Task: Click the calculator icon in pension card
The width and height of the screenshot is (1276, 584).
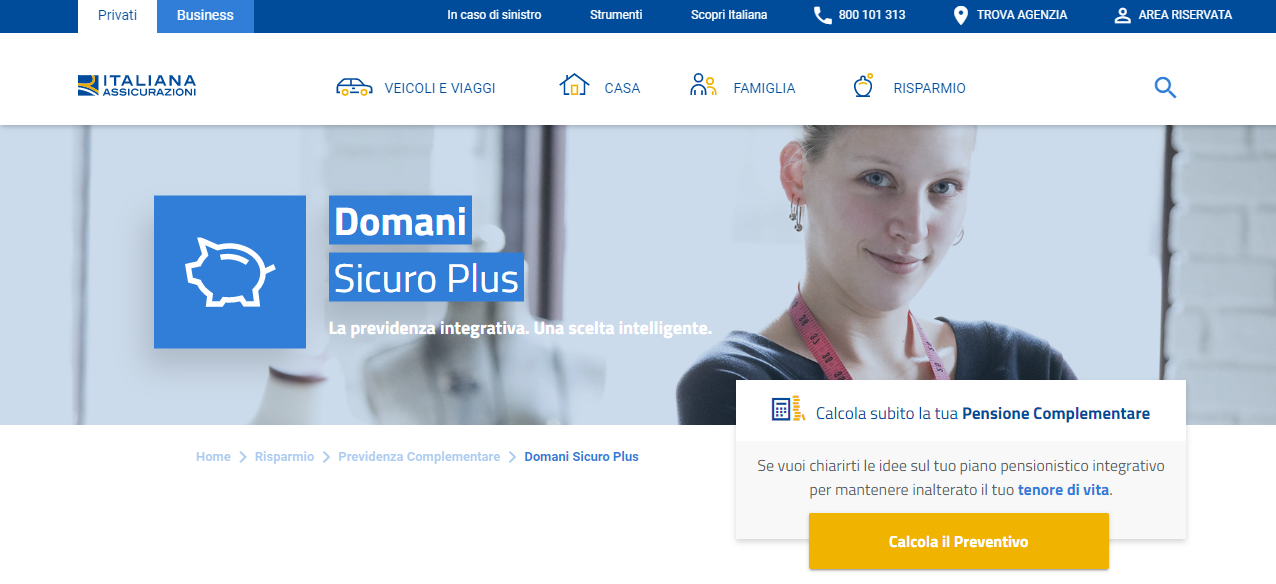Action: click(x=787, y=409)
